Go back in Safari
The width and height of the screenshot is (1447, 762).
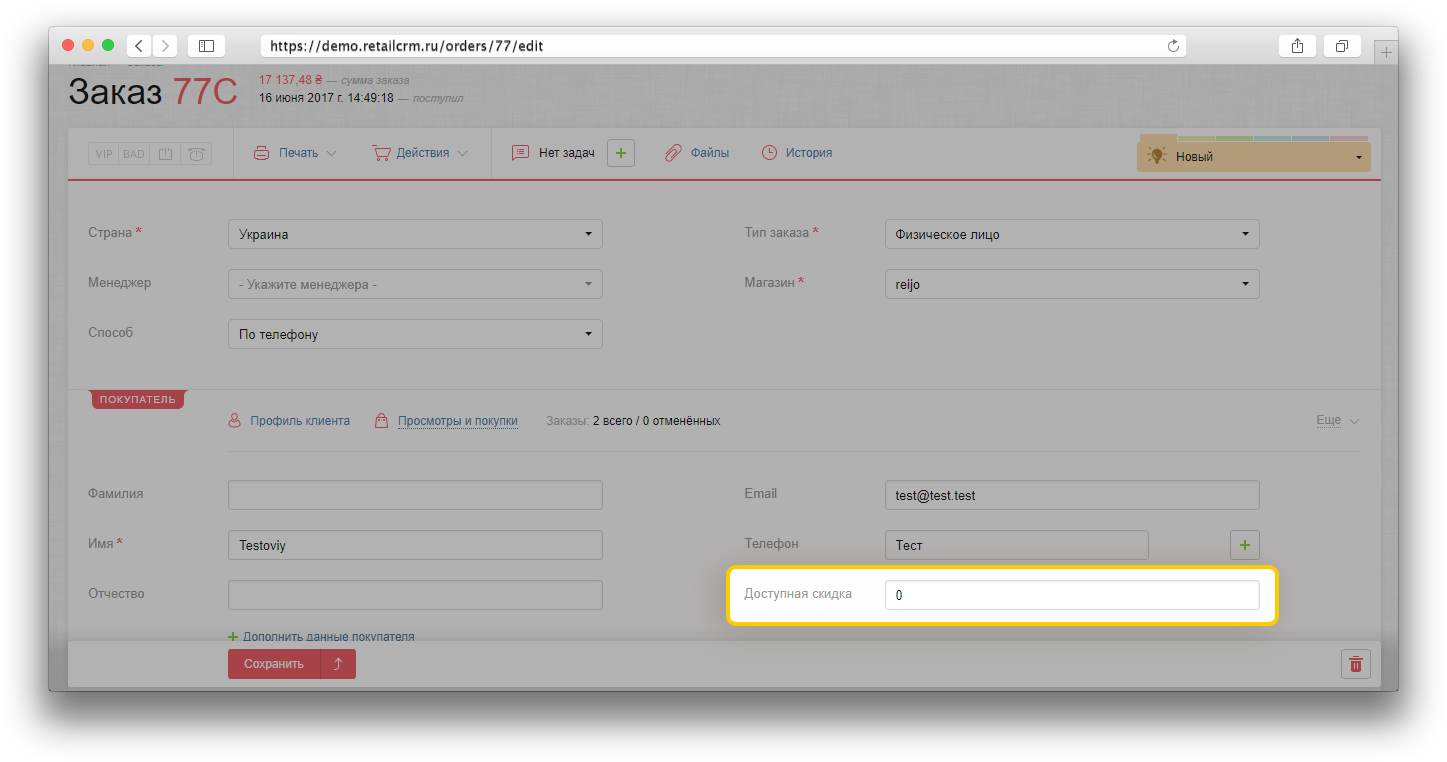(x=139, y=46)
